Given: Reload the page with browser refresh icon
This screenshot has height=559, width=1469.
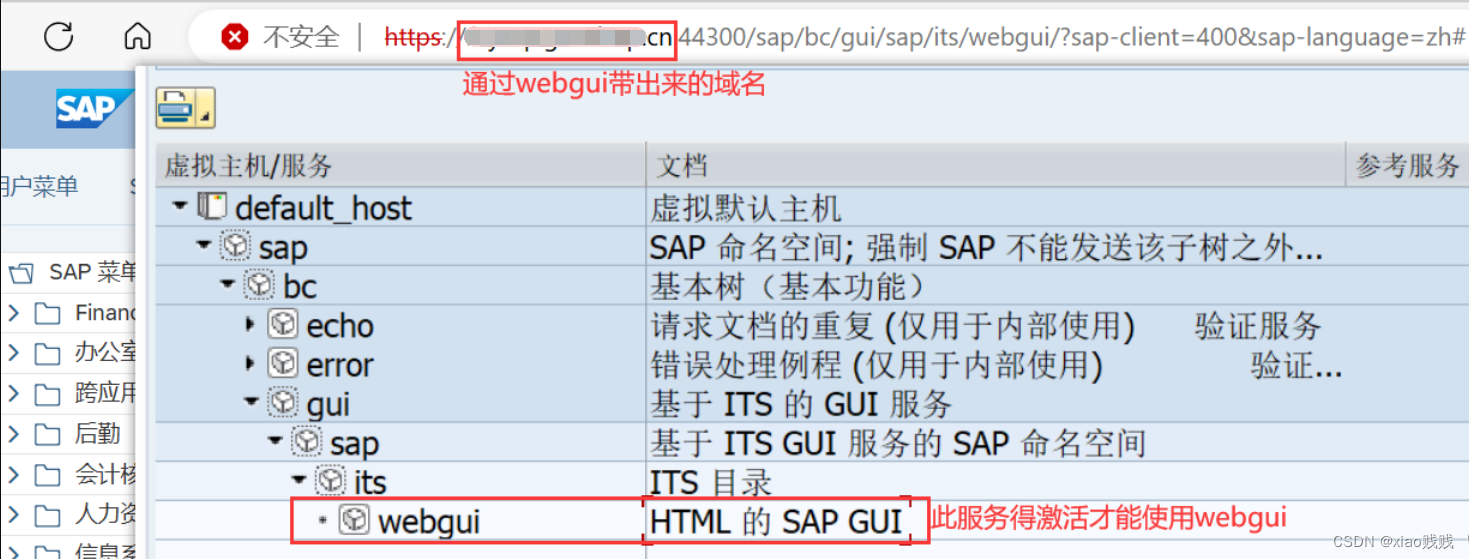Looking at the screenshot, I should pyautogui.click(x=58, y=37).
